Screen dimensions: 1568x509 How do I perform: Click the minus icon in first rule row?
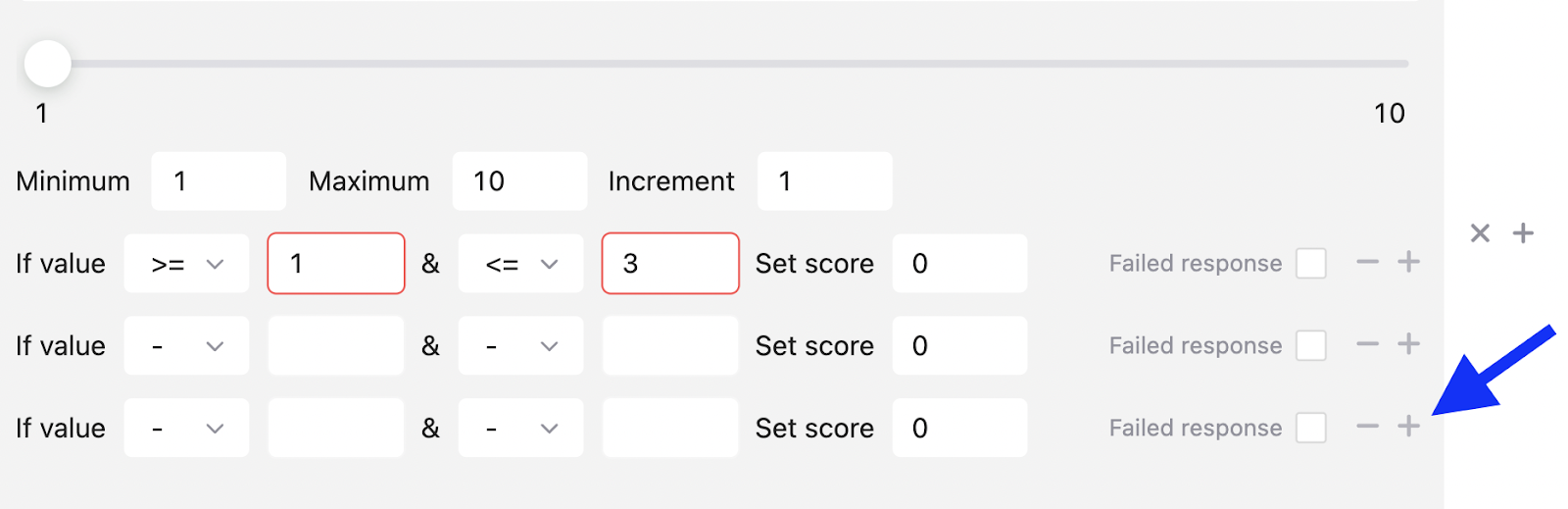point(1367,262)
